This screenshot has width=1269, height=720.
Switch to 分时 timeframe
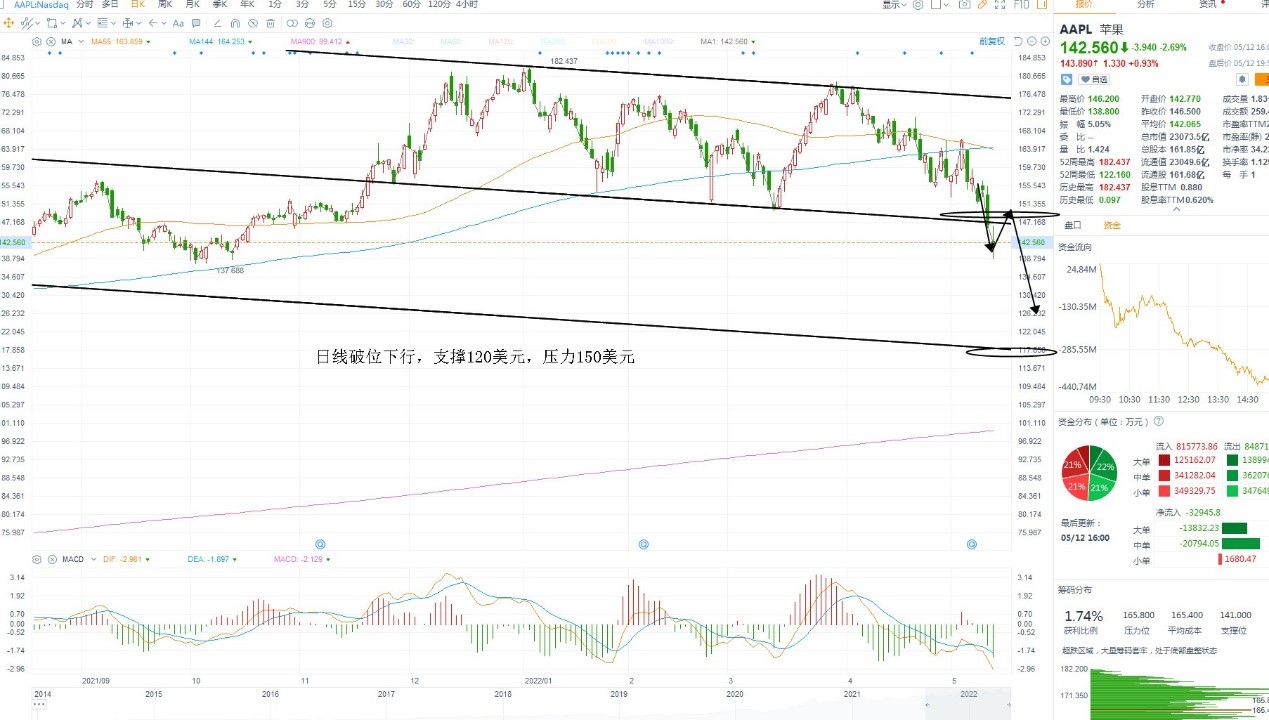tap(84, 5)
